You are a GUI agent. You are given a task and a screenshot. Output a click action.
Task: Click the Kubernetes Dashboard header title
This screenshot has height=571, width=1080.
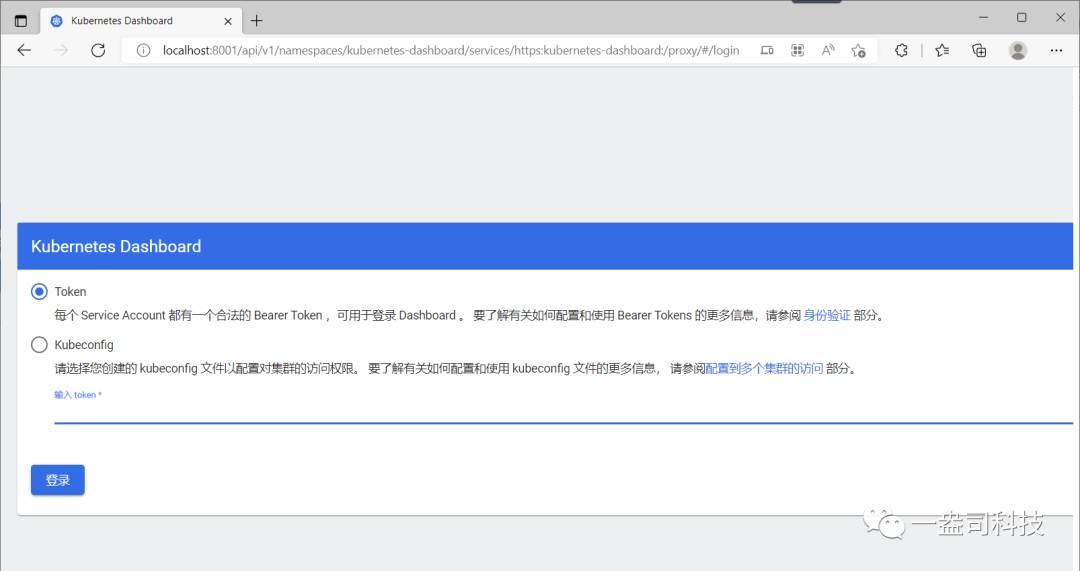pos(116,247)
